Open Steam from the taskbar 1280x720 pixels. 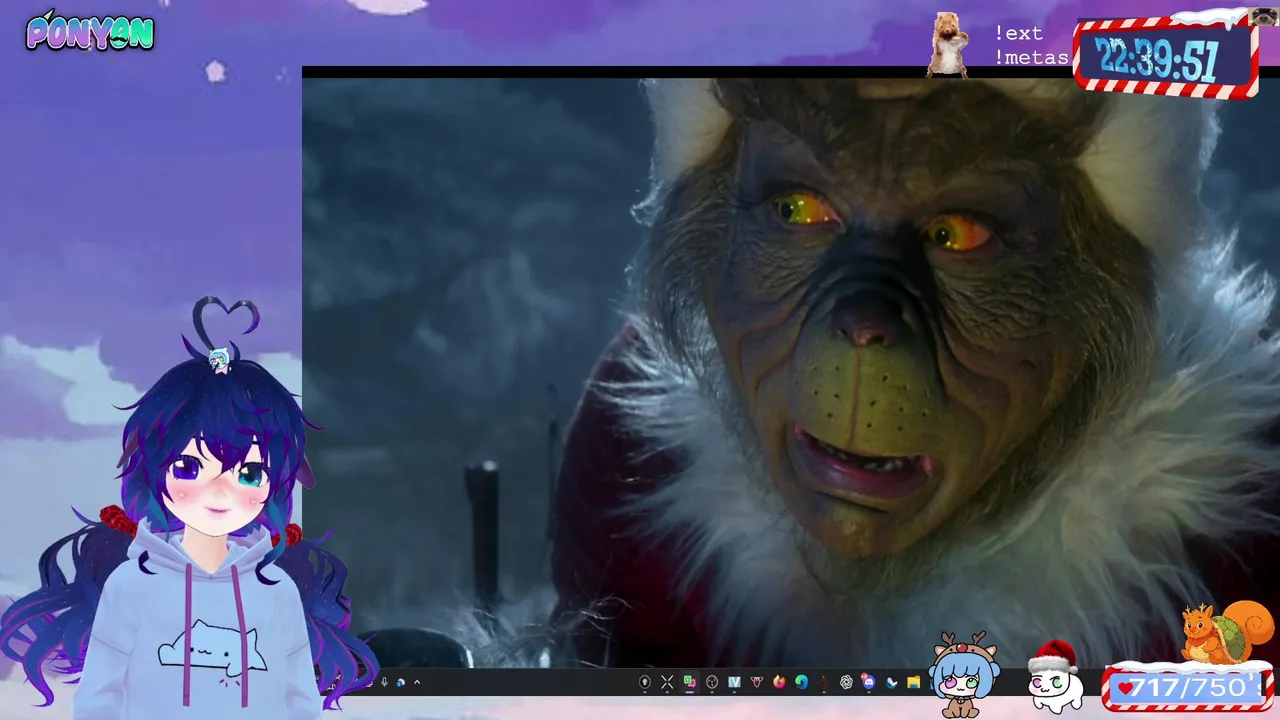(x=891, y=682)
